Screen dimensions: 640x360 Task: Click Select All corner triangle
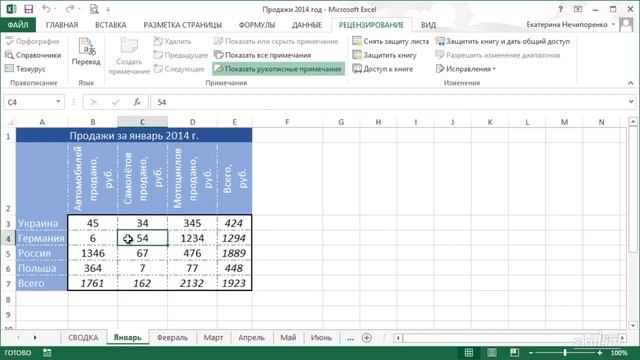click(10, 122)
